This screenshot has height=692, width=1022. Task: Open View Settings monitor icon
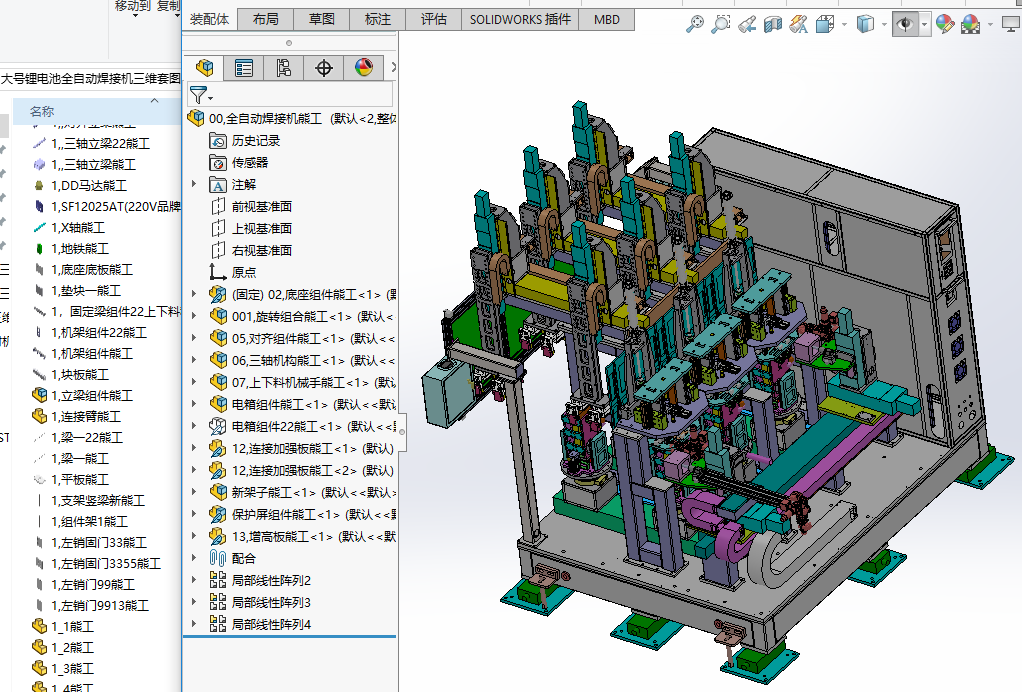tap(1012, 25)
